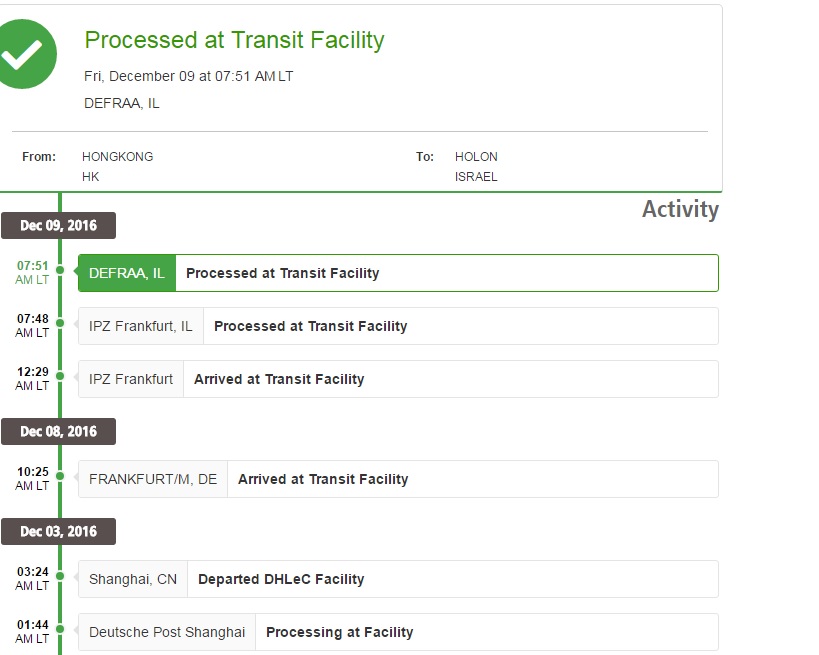
Task: Click the Processed at Transit Facility header title
Action: pyautogui.click(x=234, y=40)
